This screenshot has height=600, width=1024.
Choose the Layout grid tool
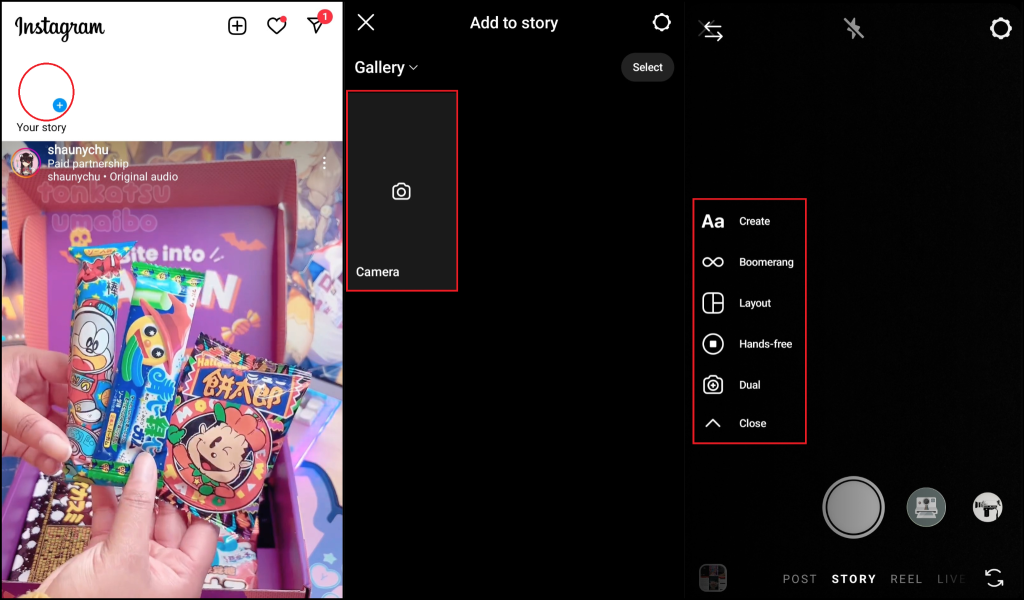tap(713, 303)
